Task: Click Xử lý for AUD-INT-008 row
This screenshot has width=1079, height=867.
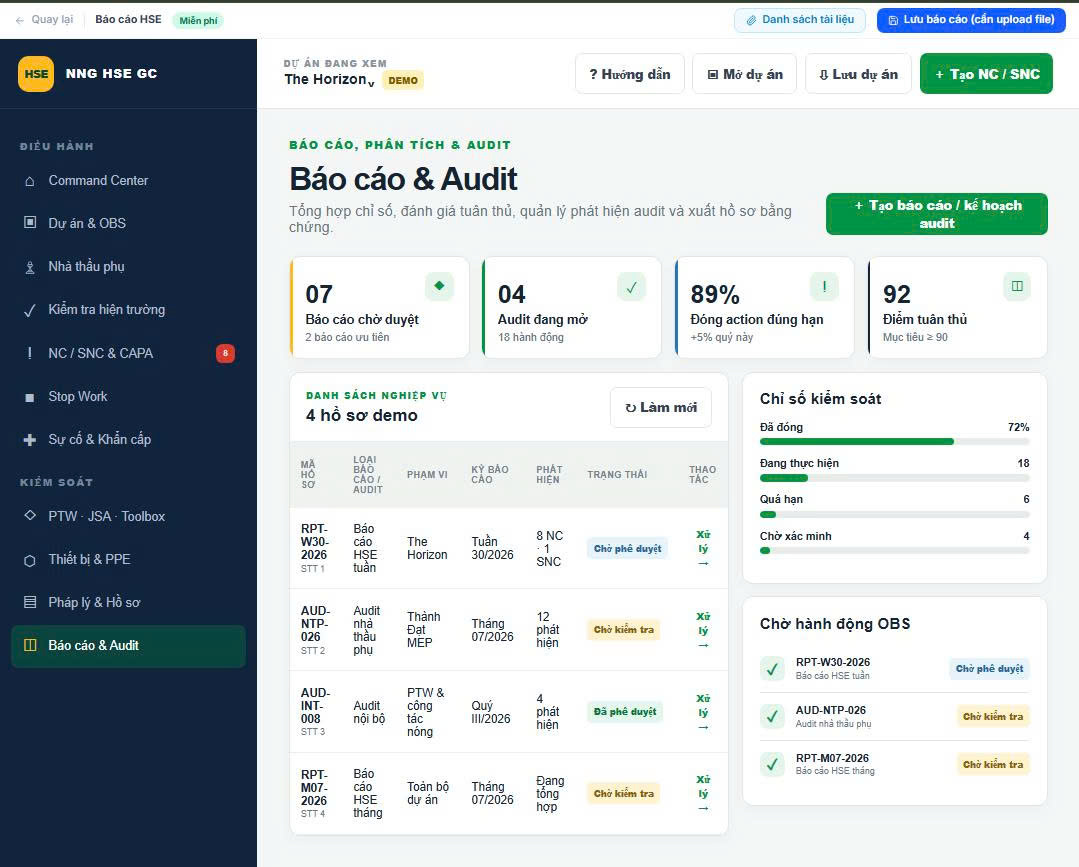Action: click(703, 712)
